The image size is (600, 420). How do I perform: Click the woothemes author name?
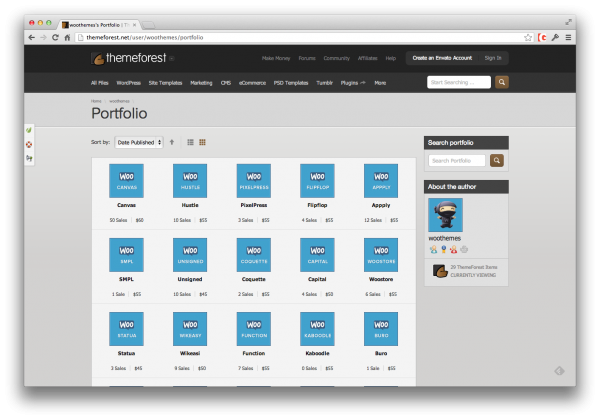(444, 238)
